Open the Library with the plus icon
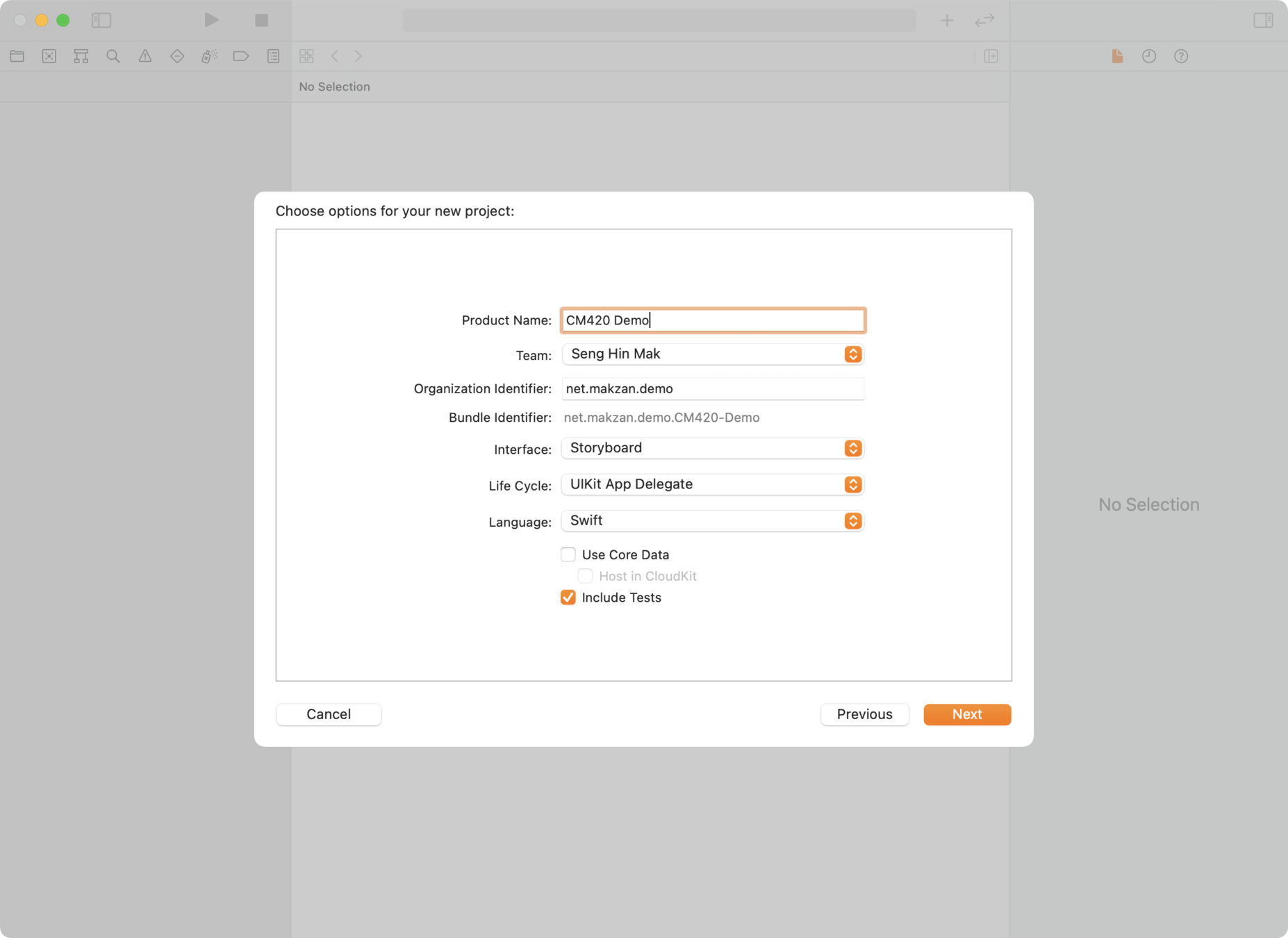This screenshot has width=1288, height=938. click(947, 20)
